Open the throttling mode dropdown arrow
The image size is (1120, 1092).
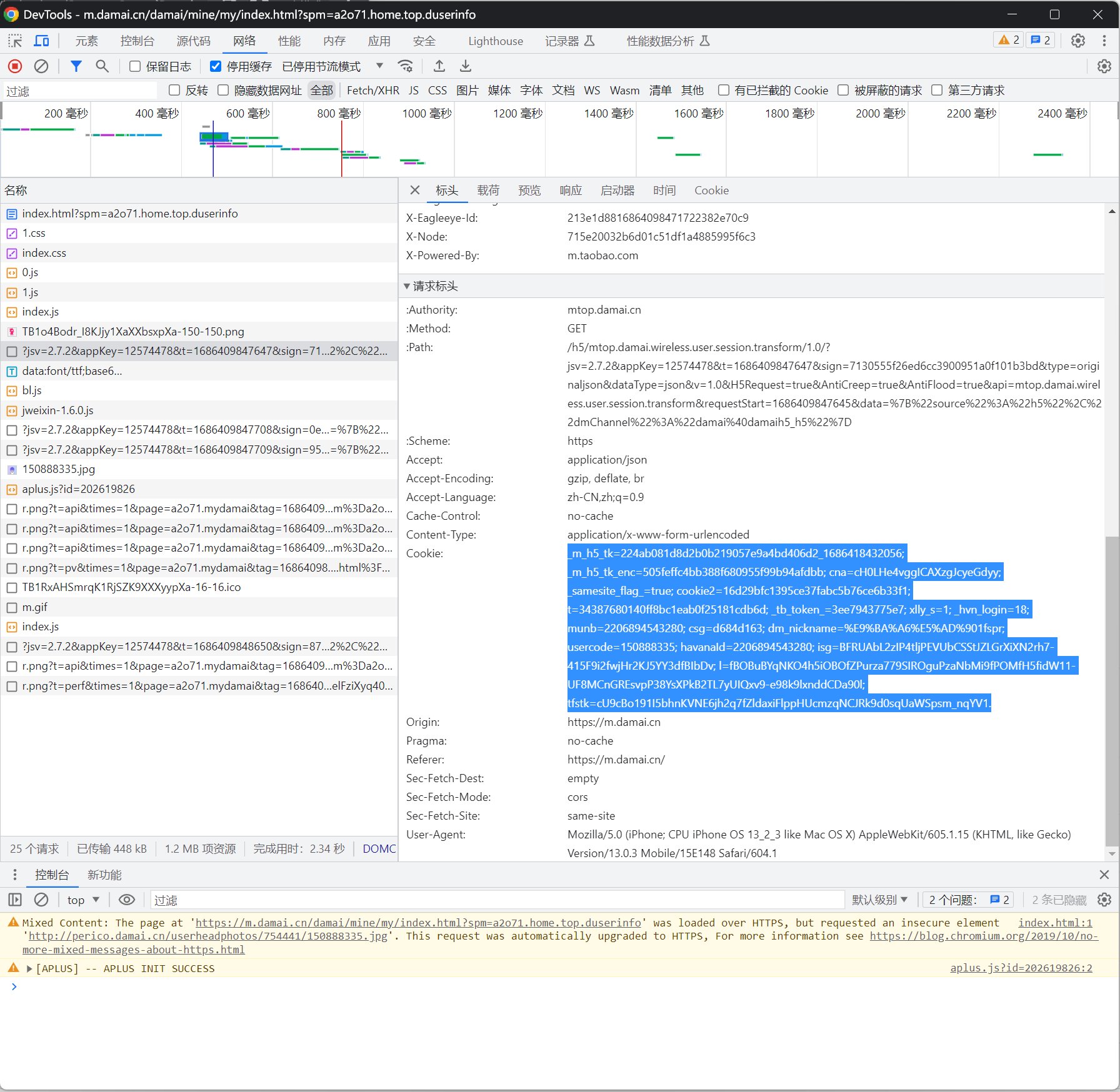click(379, 66)
